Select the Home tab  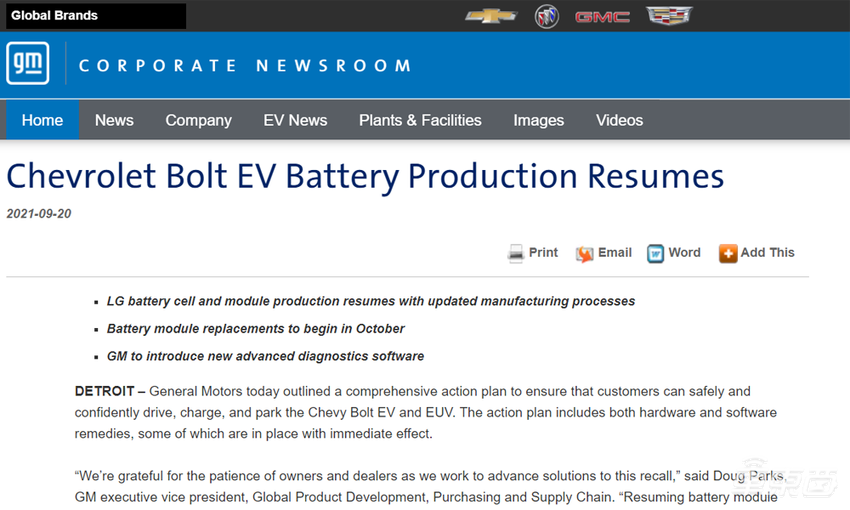[x=42, y=120]
